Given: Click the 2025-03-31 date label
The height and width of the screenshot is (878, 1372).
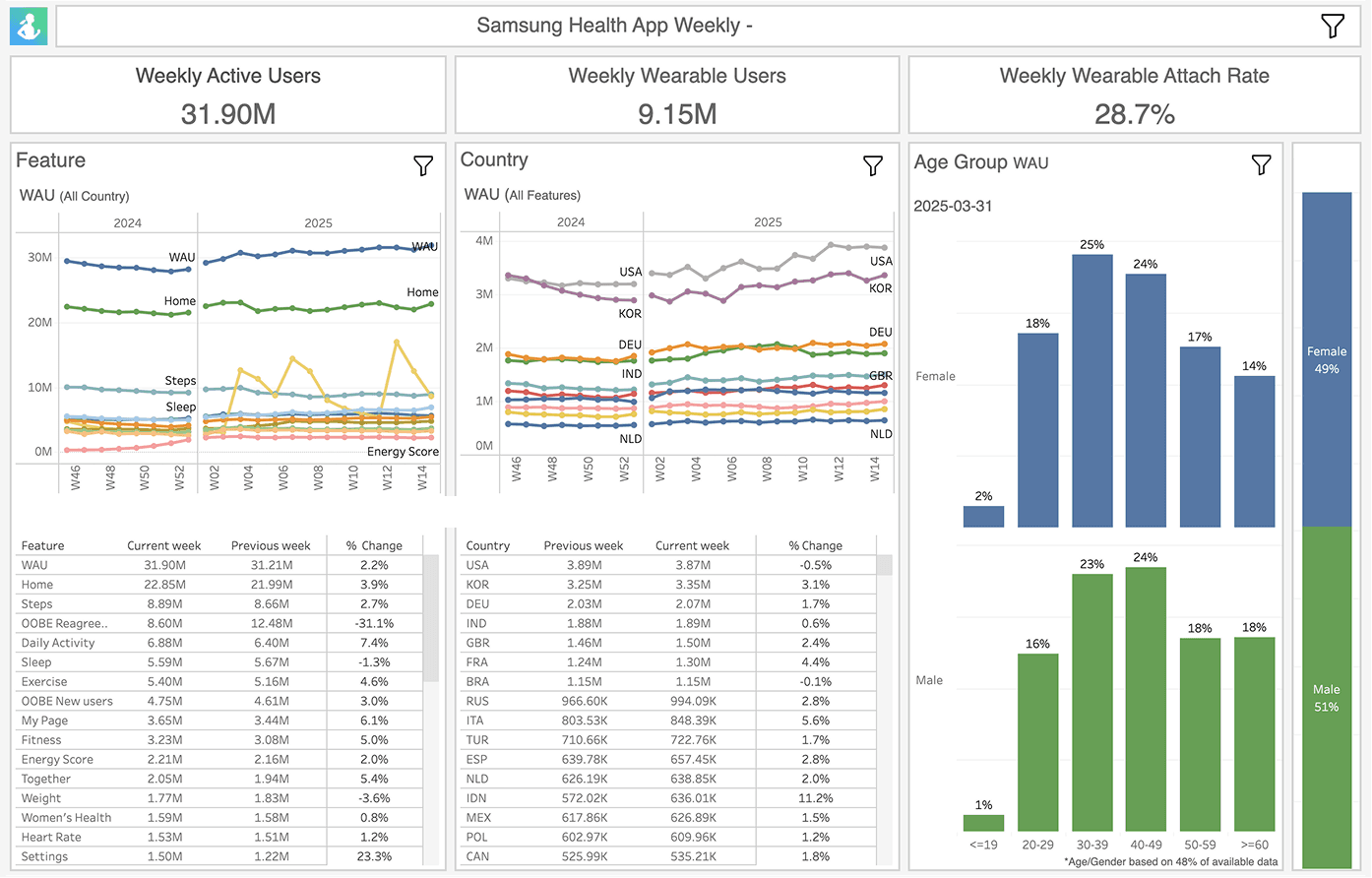Looking at the screenshot, I should click(953, 206).
